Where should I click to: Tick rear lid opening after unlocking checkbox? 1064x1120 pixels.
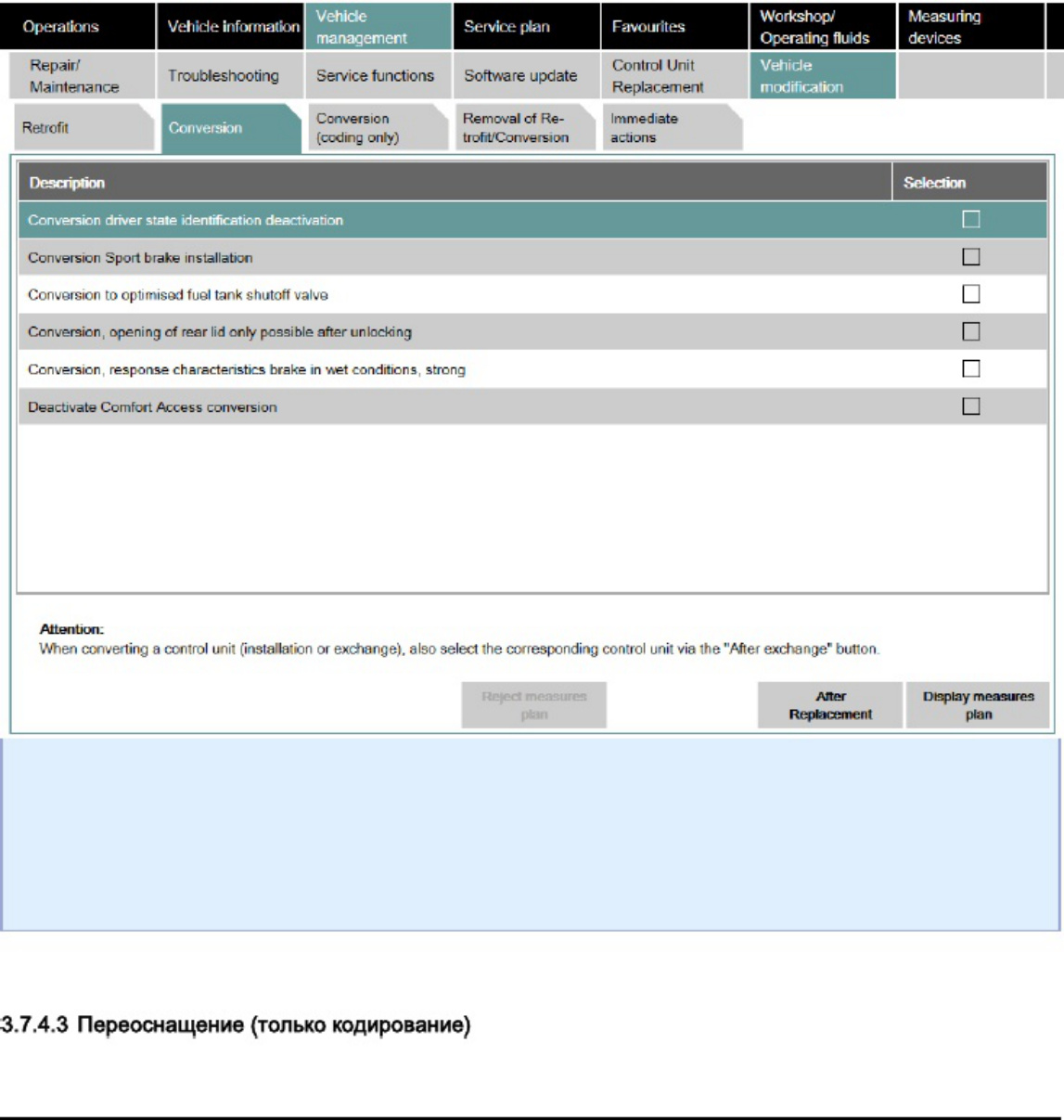click(x=971, y=331)
